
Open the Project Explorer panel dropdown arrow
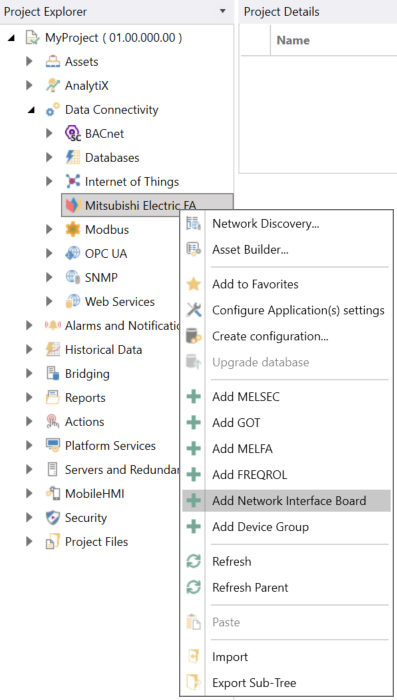click(x=223, y=11)
